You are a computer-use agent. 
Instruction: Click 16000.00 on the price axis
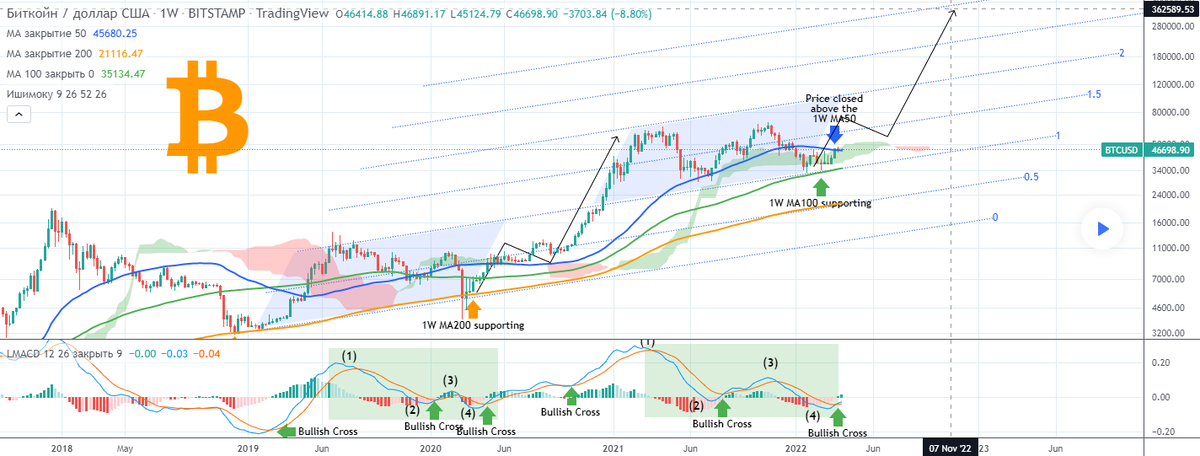(x=1170, y=223)
